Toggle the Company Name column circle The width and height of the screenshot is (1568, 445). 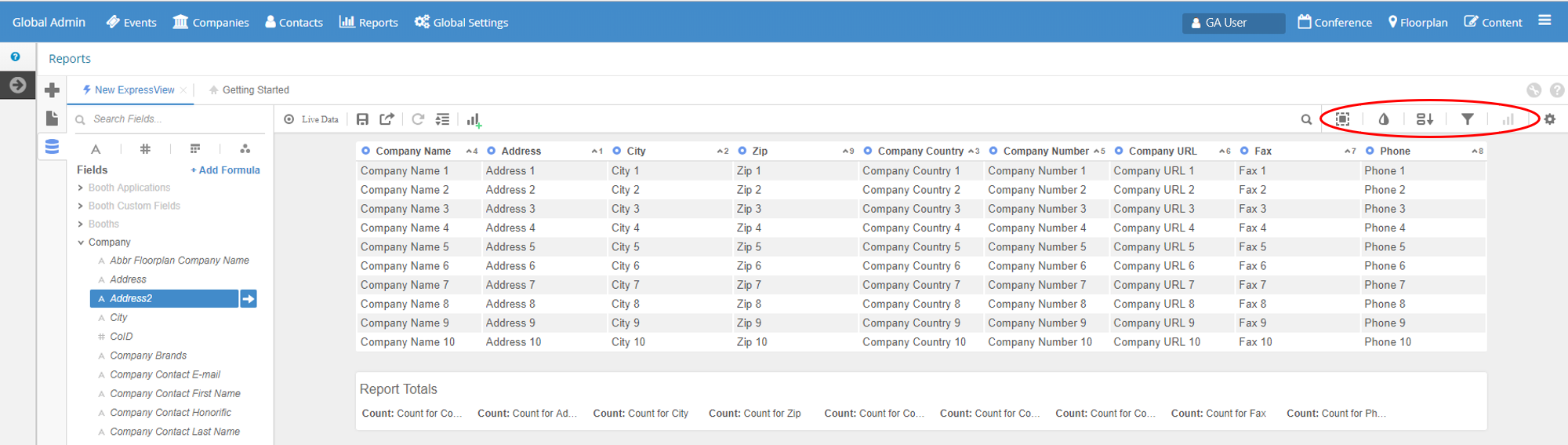click(x=365, y=151)
